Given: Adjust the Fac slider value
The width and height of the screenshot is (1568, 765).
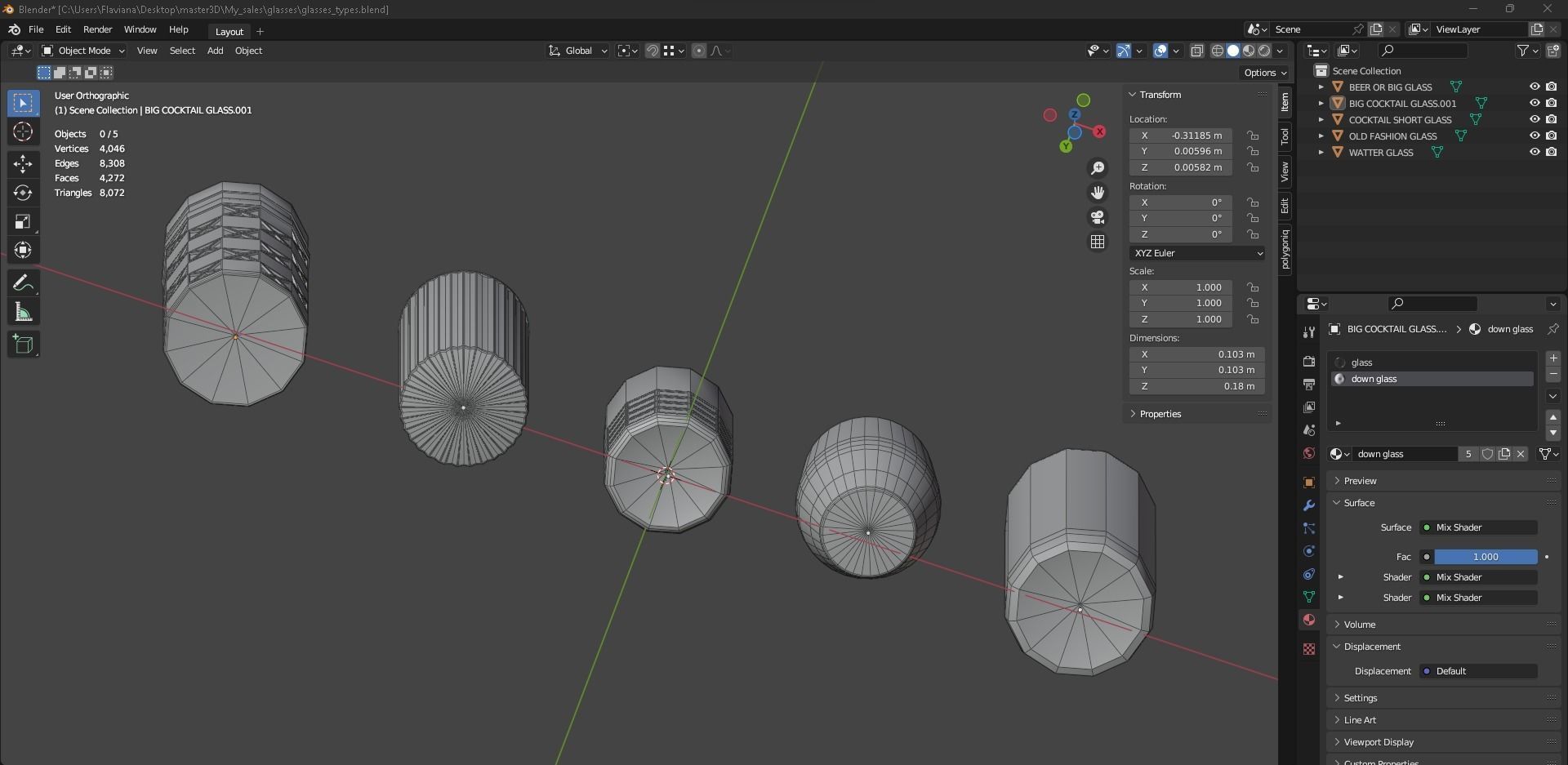Looking at the screenshot, I should [1486, 557].
